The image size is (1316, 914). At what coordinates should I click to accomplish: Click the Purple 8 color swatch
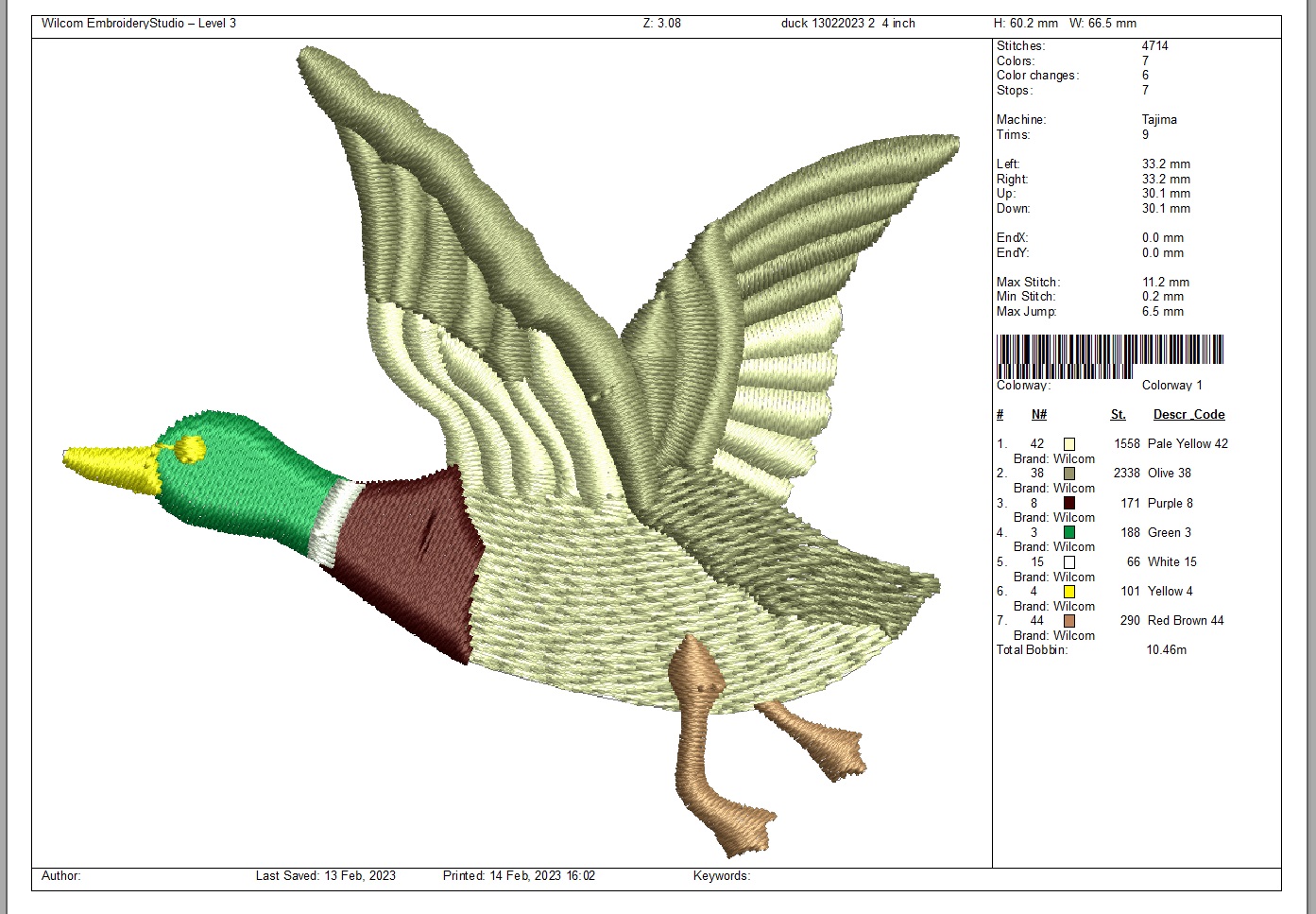click(1068, 503)
